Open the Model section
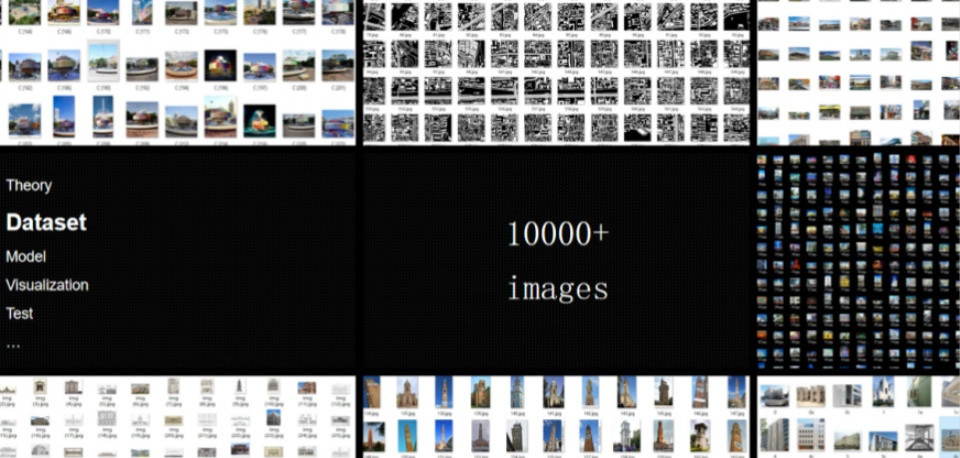The width and height of the screenshot is (960, 458). click(26, 256)
